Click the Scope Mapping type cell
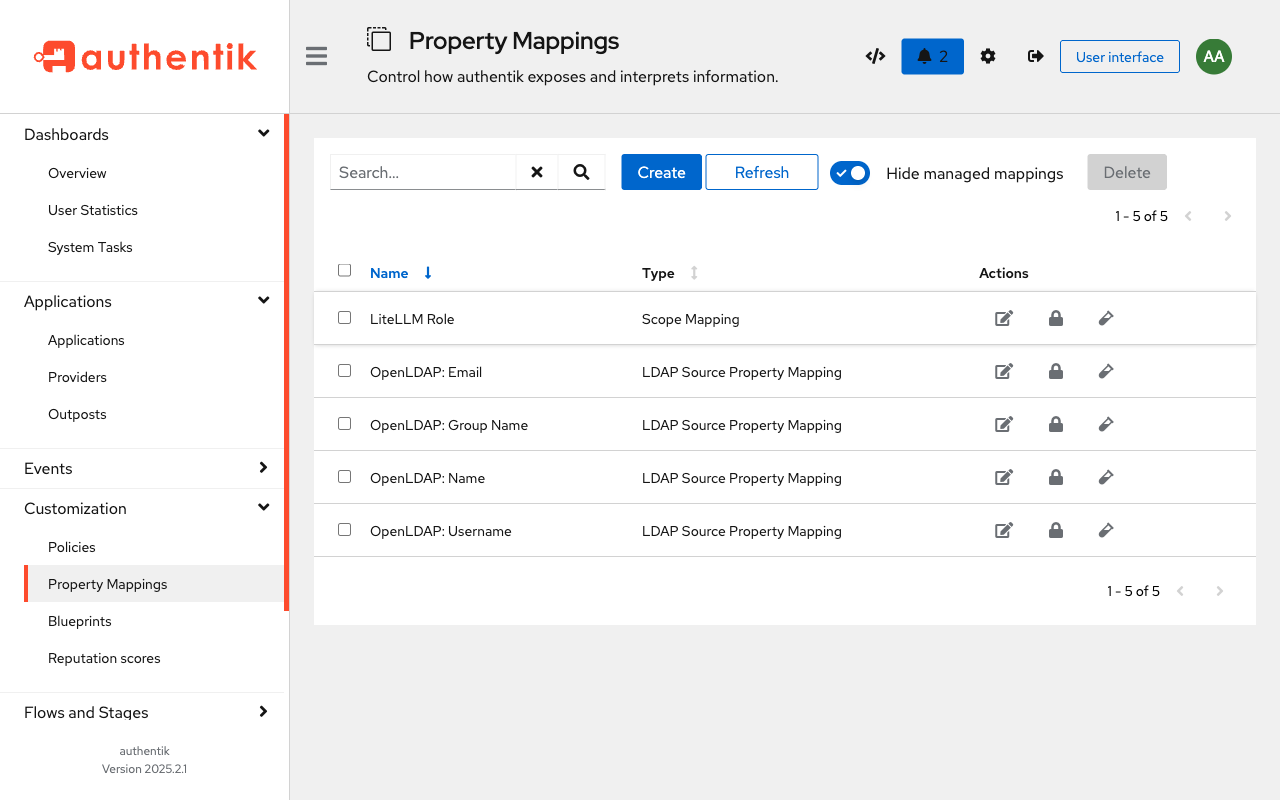The width and height of the screenshot is (1280, 800). pyautogui.click(x=690, y=319)
